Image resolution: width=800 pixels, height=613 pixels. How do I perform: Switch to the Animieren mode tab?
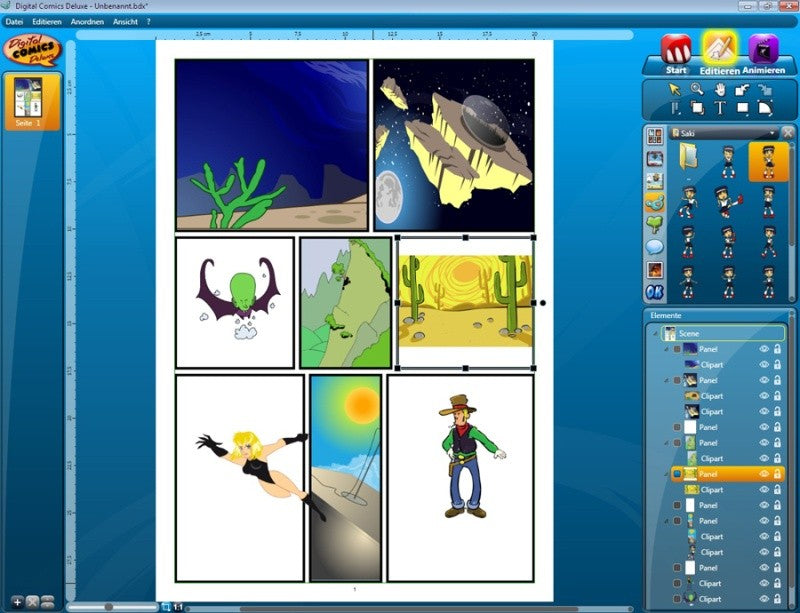763,55
